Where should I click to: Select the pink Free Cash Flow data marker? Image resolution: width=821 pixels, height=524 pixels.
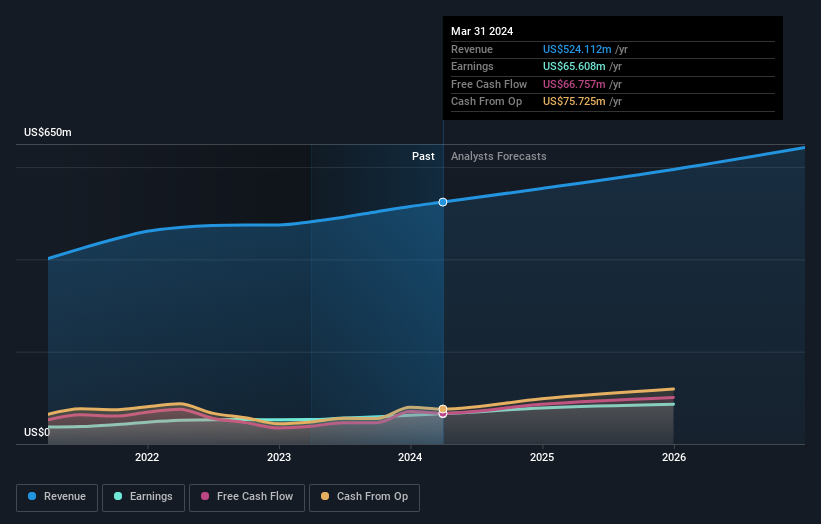pos(443,414)
